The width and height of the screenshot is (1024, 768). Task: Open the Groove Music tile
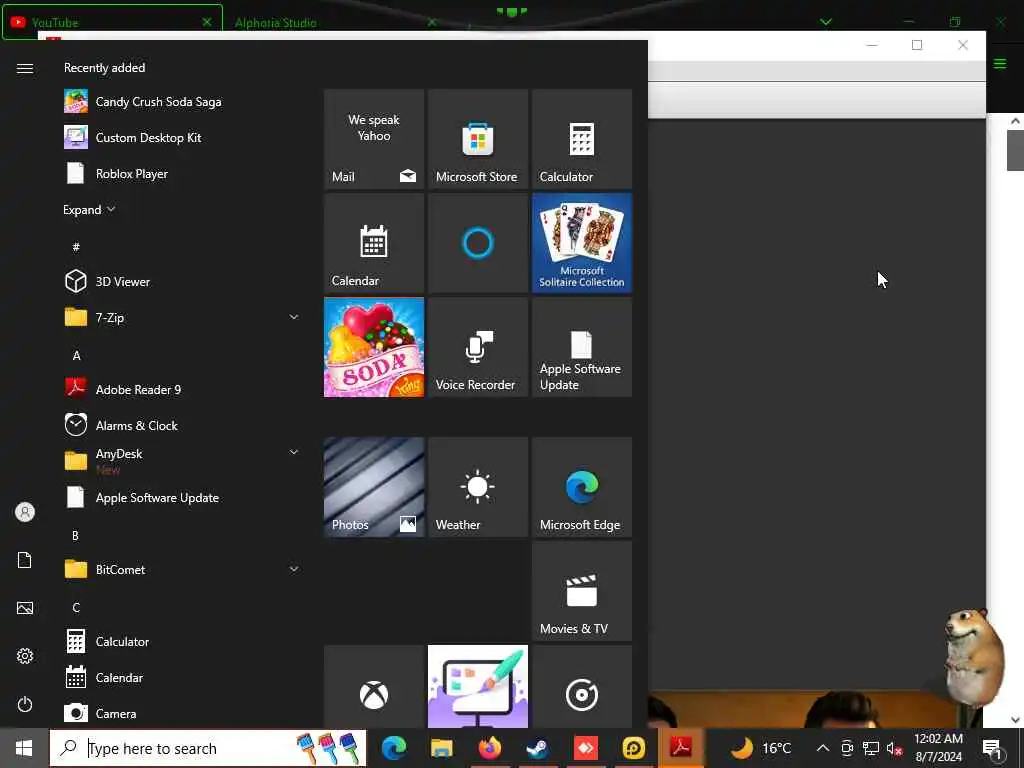[x=582, y=686]
